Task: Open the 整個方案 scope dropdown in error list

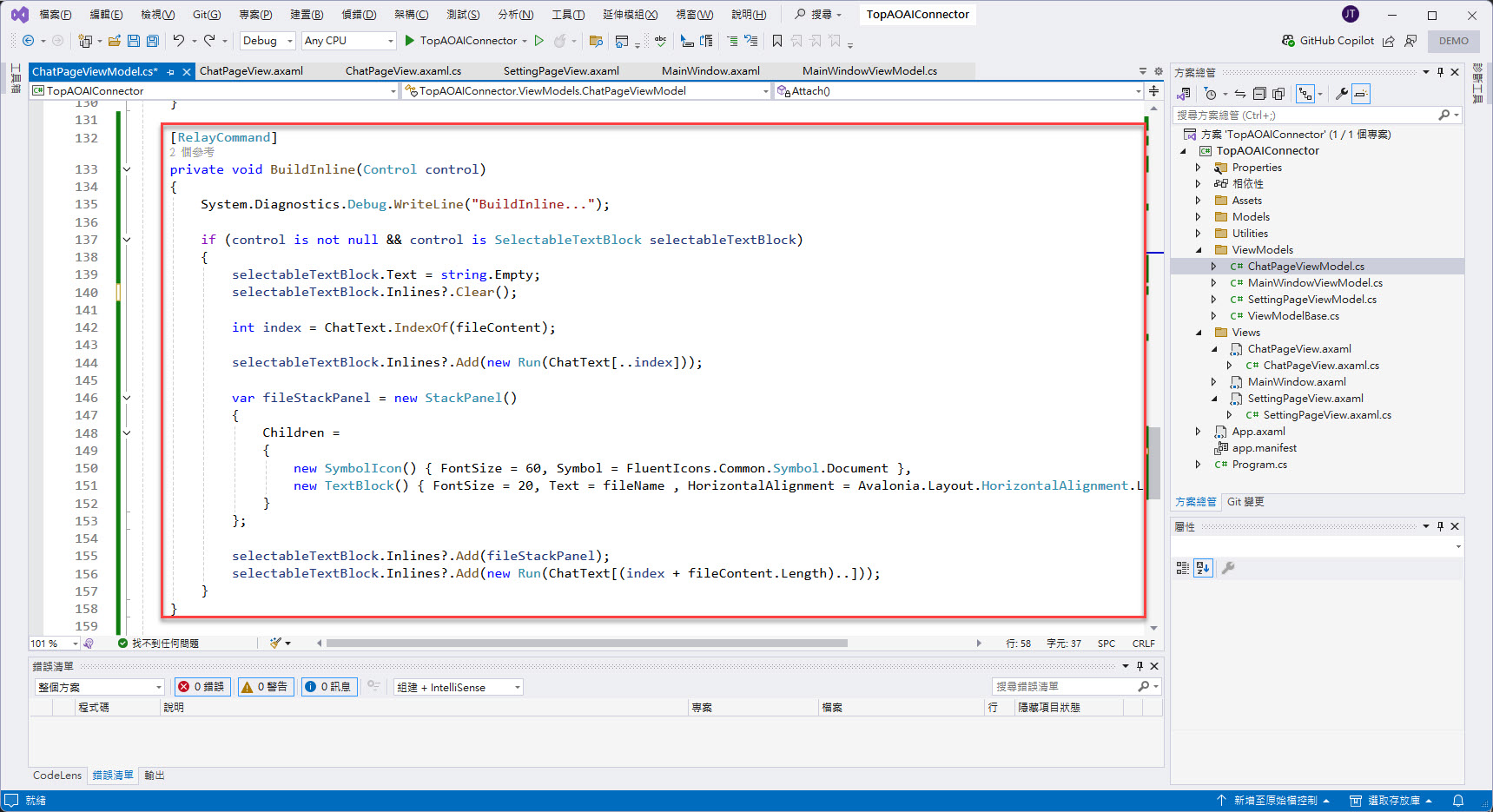Action: [x=99, y=687]
